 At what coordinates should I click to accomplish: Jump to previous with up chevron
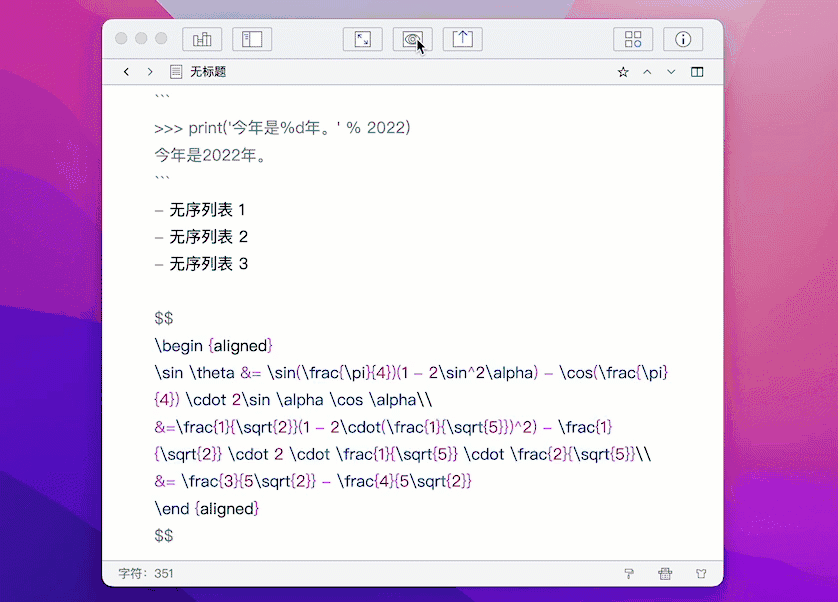(647, 72)
